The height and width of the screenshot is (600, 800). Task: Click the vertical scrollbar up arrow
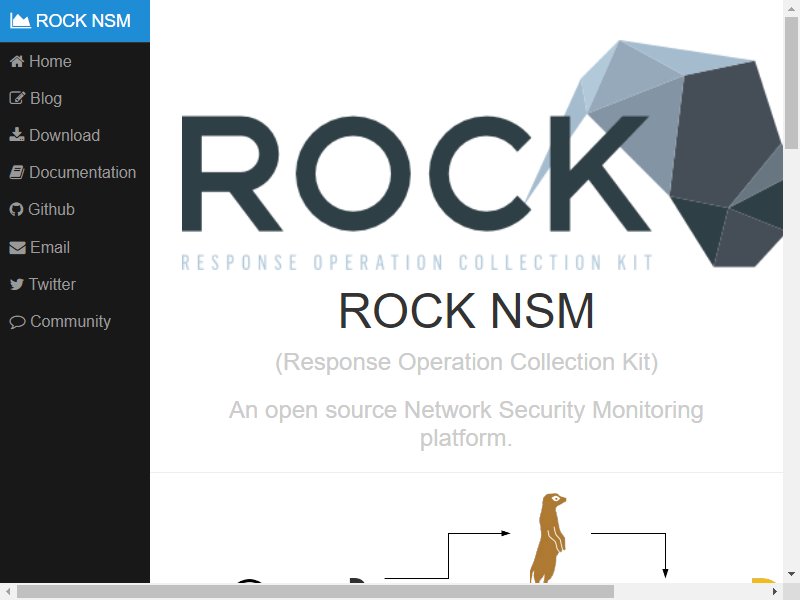(x=792, y=8)
